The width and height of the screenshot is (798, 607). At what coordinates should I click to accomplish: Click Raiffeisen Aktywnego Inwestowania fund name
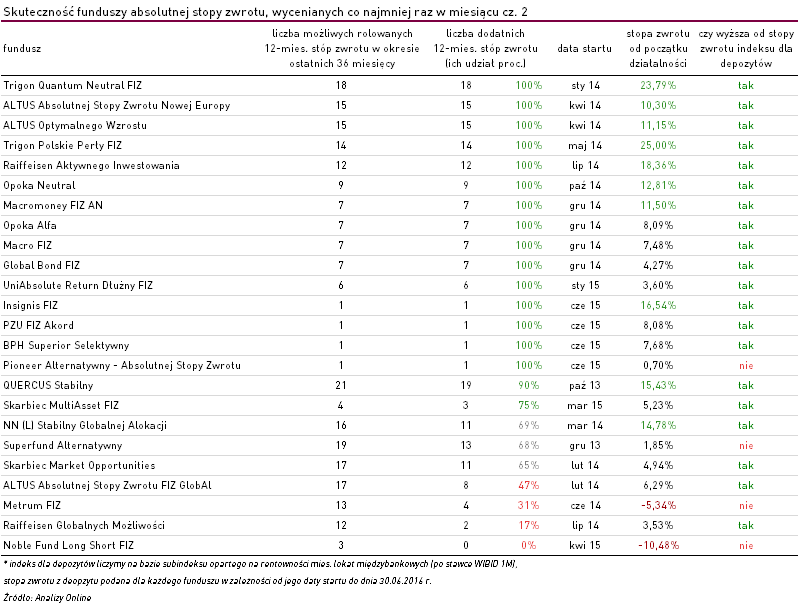point(91,165)
